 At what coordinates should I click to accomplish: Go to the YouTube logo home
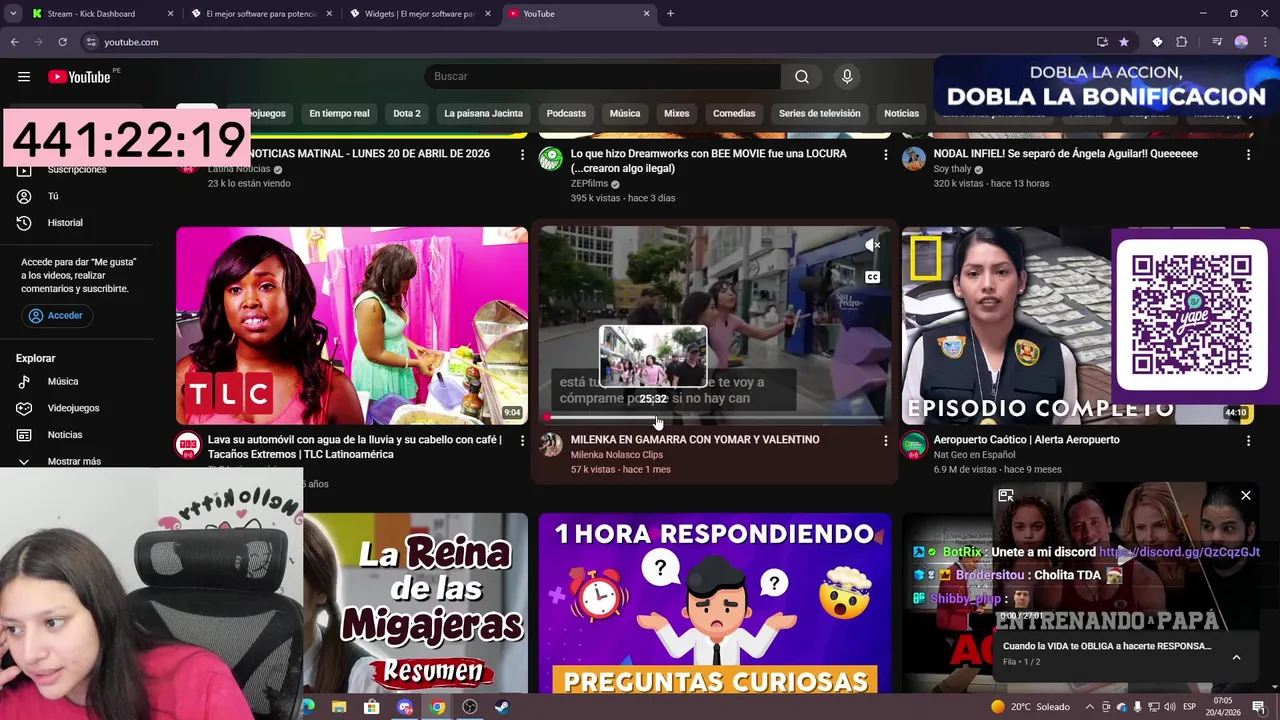[79, 77]
